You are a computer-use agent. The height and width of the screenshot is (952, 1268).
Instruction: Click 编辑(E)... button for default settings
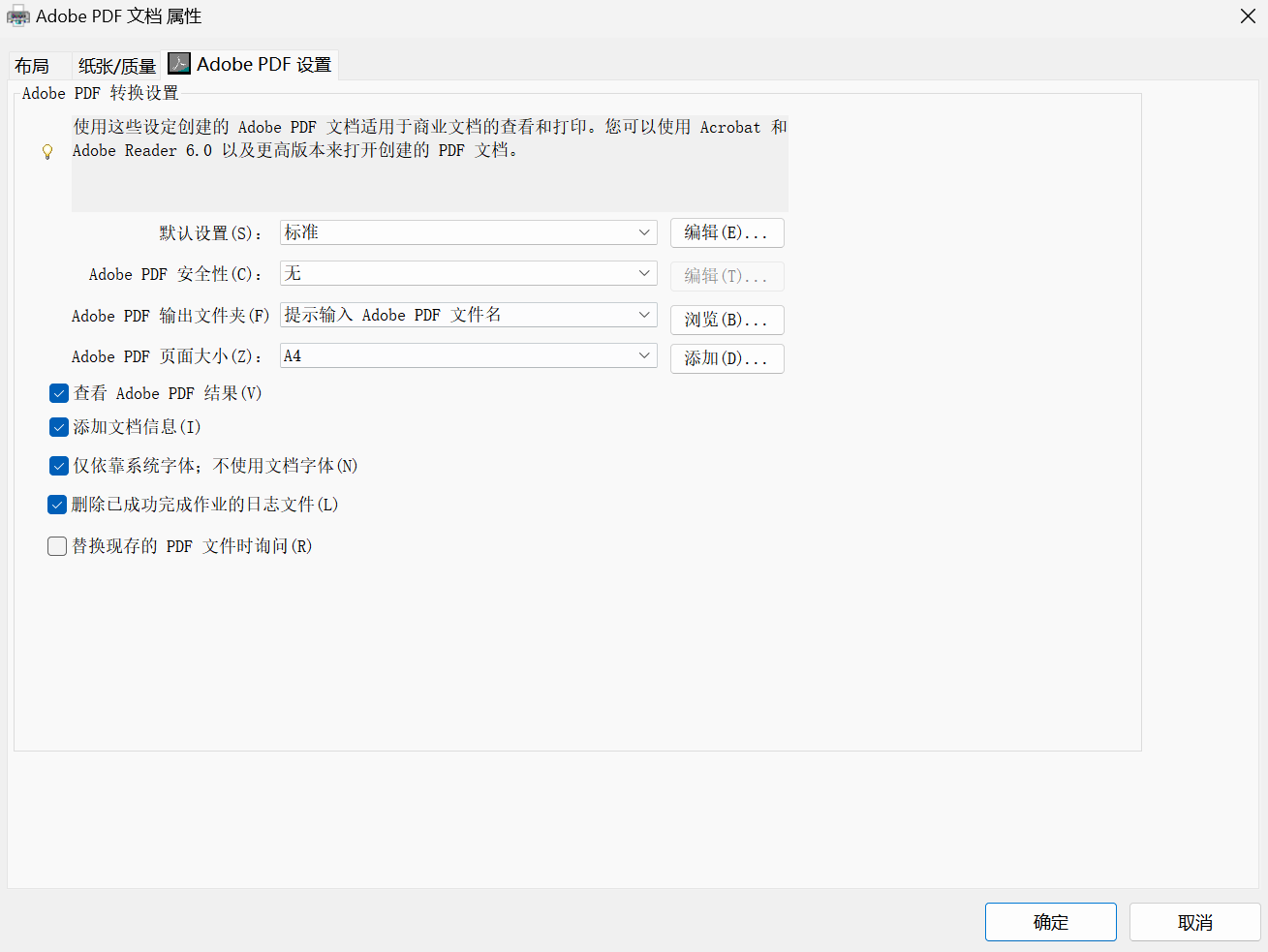(727, 232)
